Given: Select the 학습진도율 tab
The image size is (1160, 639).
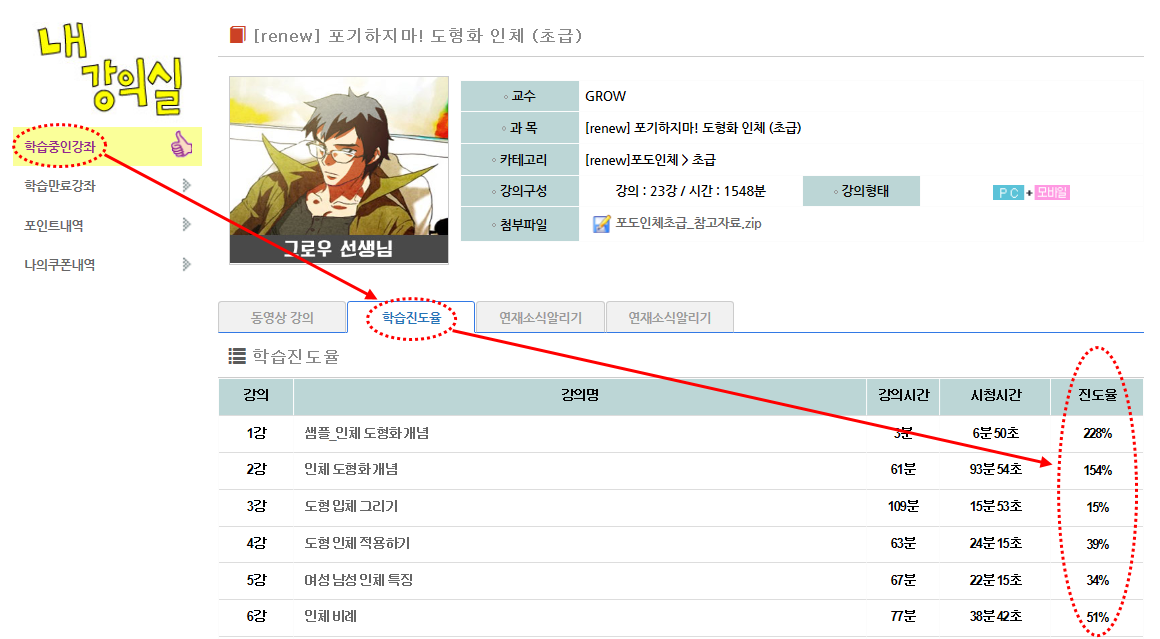Looking at the screenshot, I should 411,317.
